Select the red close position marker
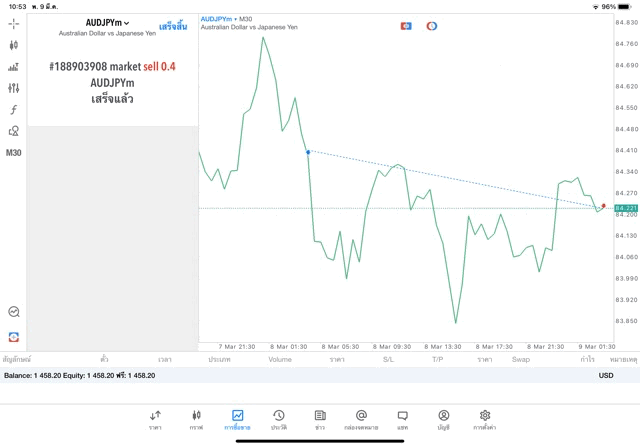Image resolution: width=640 pixels, height=447 pixels. [x=603, y=206]
